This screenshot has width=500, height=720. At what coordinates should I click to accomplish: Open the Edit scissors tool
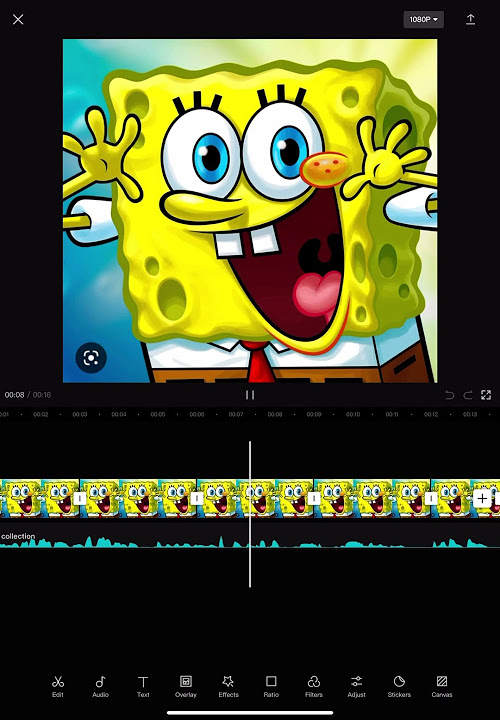(58, 686)
